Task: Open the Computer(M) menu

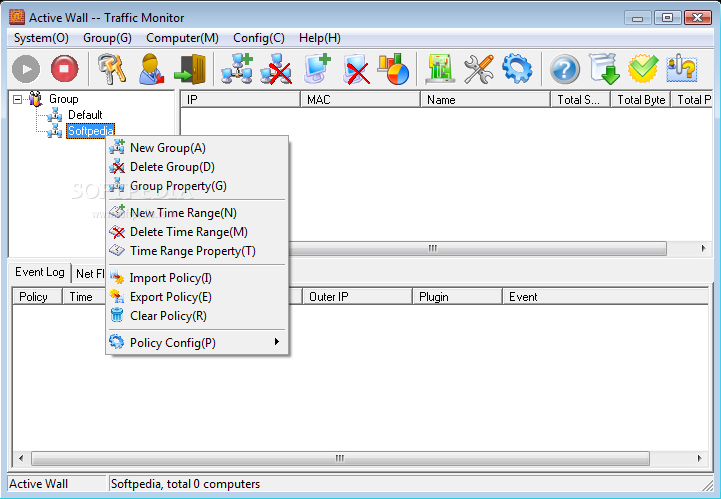Action: point(182,38)
